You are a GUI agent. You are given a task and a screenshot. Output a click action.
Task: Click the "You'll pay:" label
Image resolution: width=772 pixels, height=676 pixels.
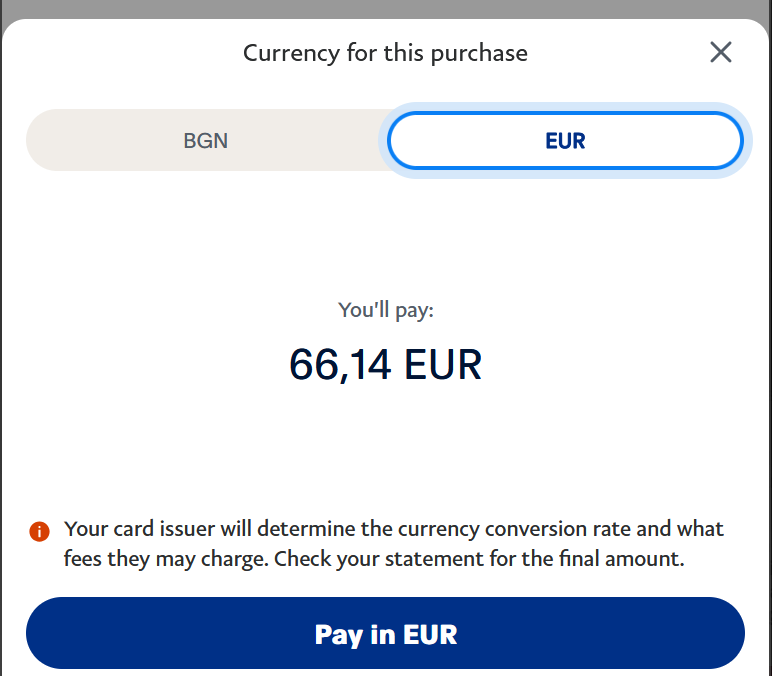[386, 310]
